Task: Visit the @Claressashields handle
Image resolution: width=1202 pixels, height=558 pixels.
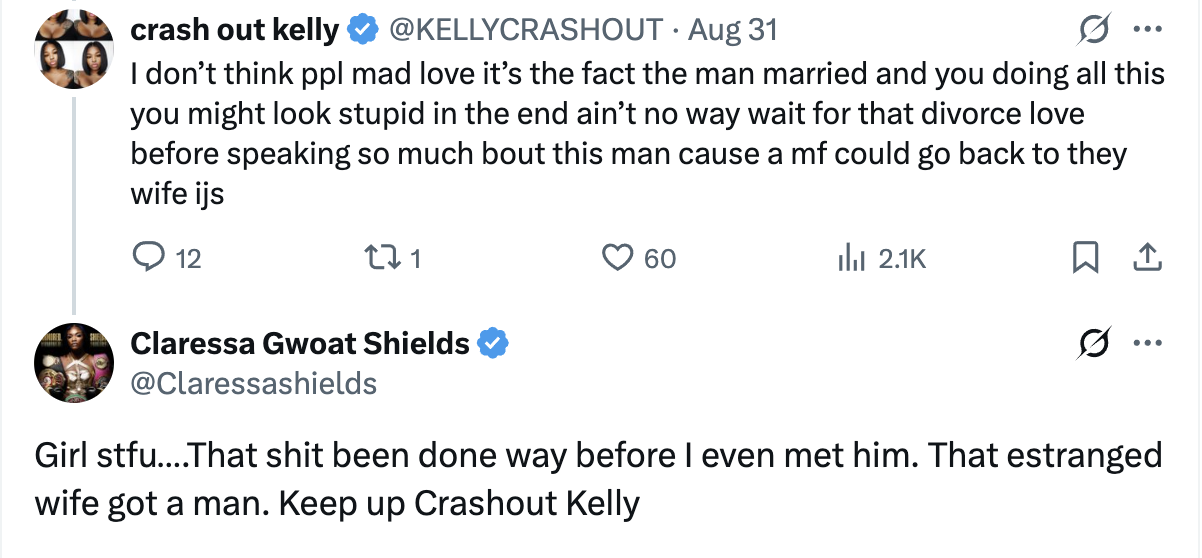Action: click(x=254, y=383)
